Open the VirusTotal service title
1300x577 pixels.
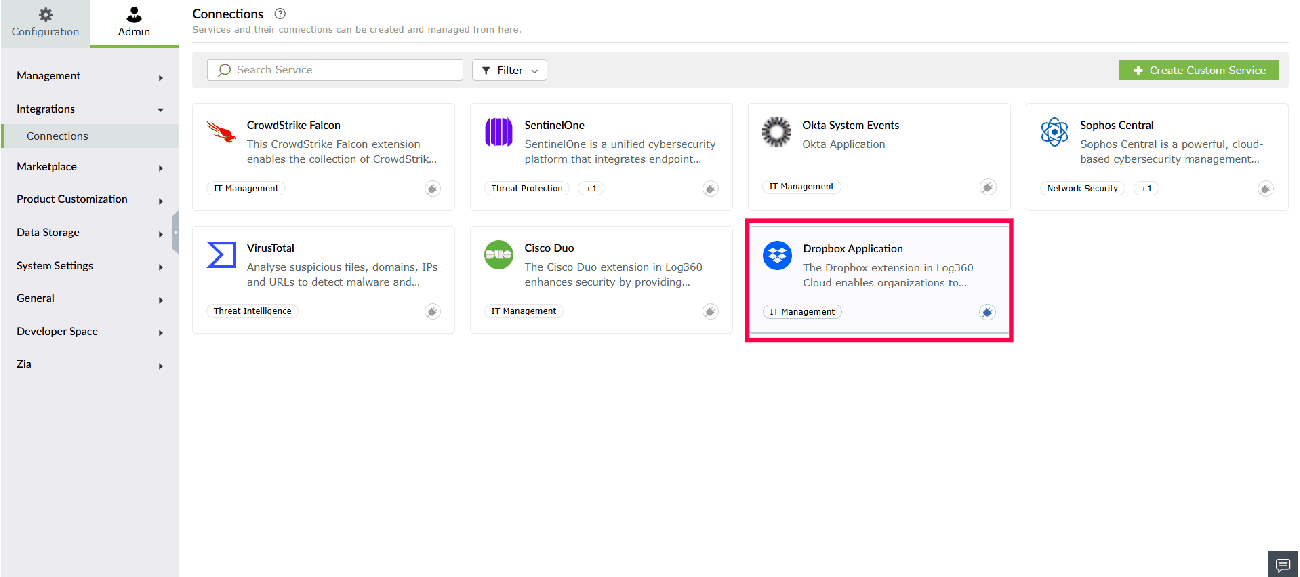pyautogui.click(x=271, y=248)
